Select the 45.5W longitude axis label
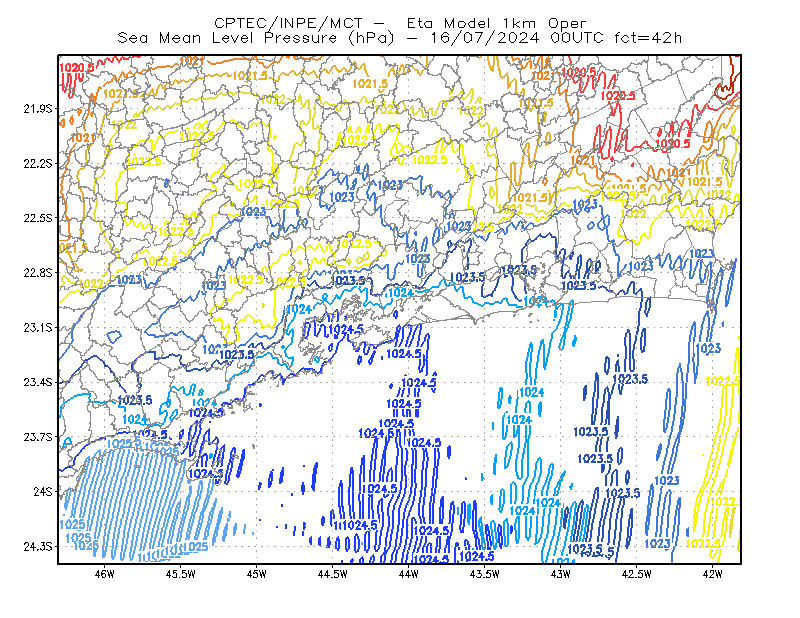The height and width of the screenshot is (618, 800). click(181, 574)
